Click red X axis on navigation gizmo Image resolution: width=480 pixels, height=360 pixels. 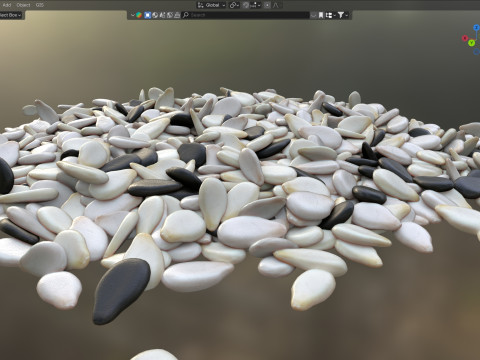[465, 38]
